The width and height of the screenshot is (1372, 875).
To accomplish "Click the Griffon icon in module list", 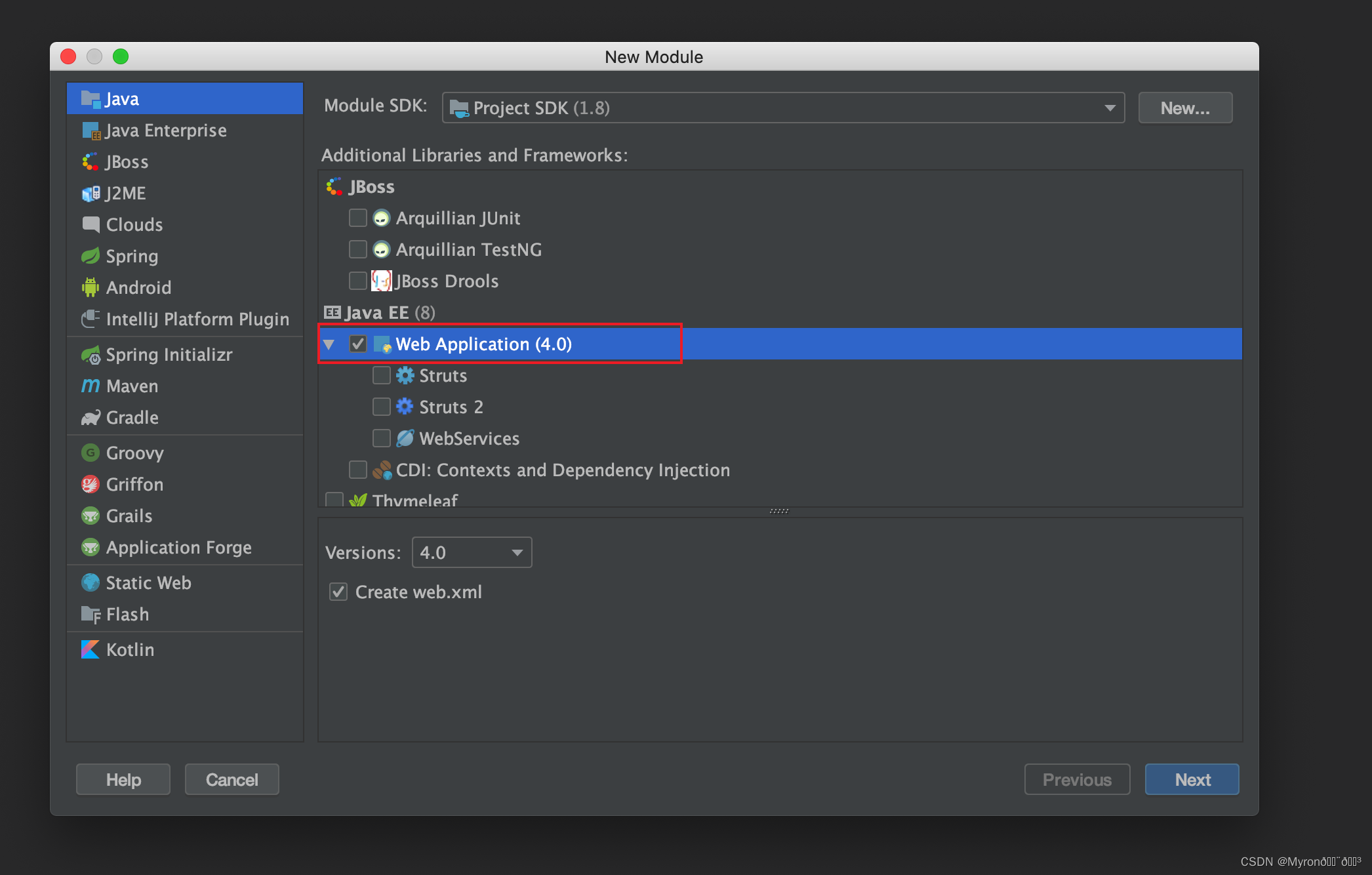I will click(x=91, y=485).
